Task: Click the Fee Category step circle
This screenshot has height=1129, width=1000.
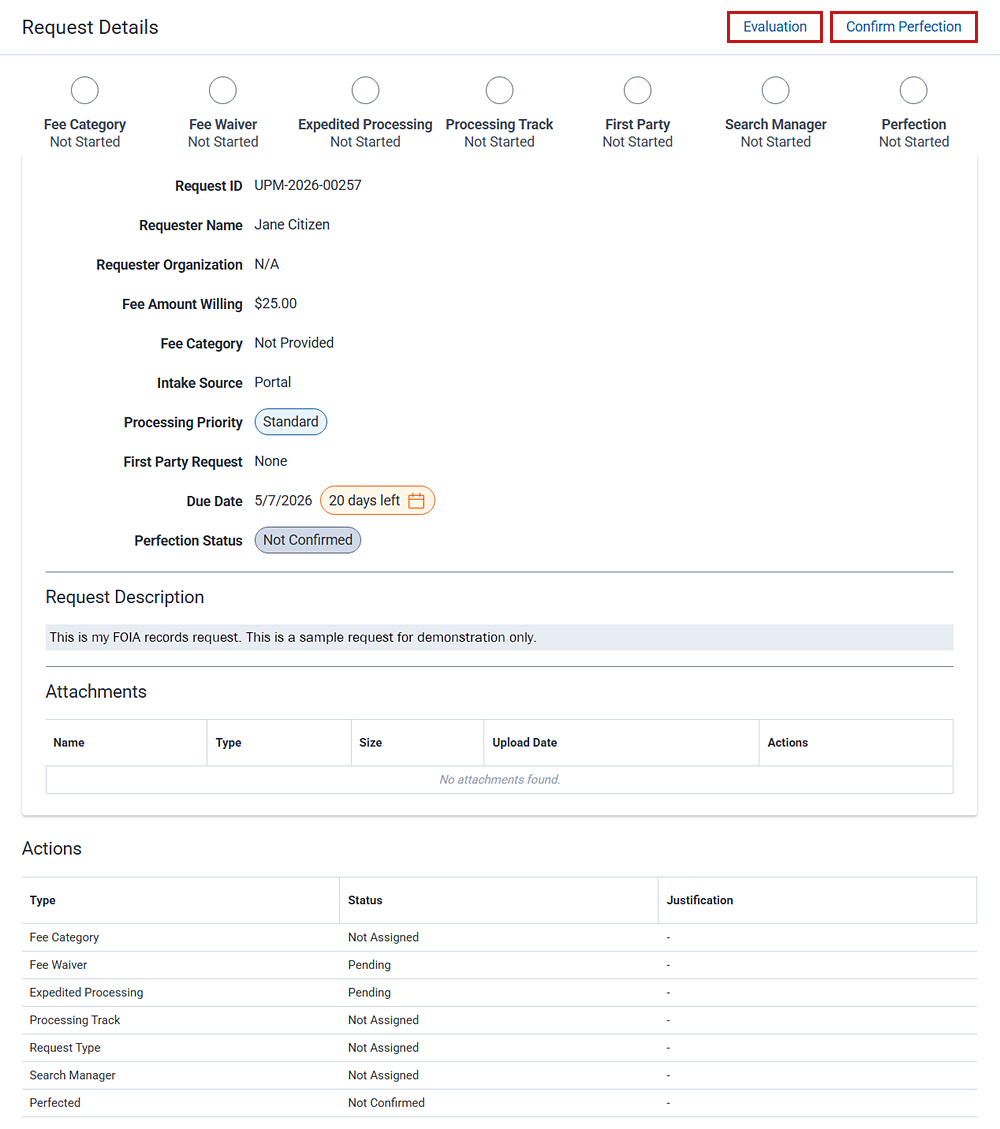Action: tap(84, 90)
